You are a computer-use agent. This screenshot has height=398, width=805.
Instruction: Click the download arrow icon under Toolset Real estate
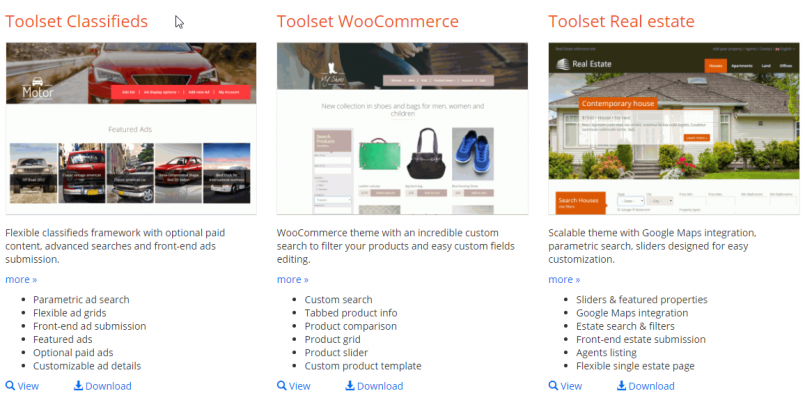tap(622, 385)
